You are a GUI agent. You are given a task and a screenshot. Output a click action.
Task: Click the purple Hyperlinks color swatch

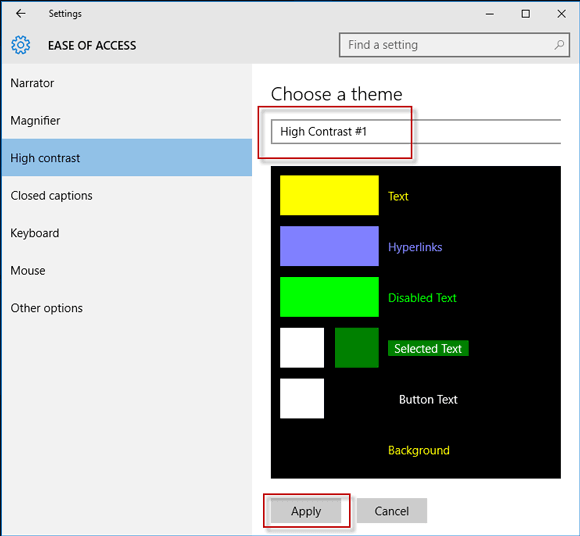pyautogui.click(x=329, y=246)
